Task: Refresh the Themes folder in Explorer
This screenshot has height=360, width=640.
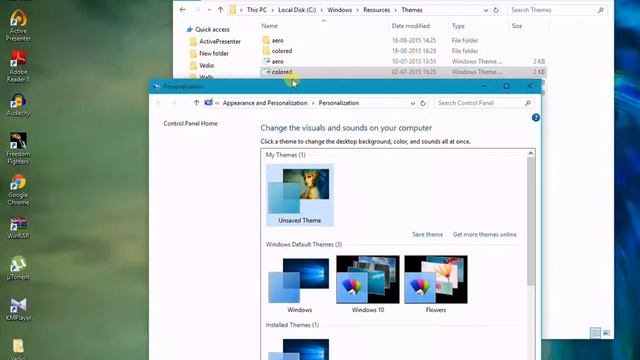Action: [x=496, y=10]
